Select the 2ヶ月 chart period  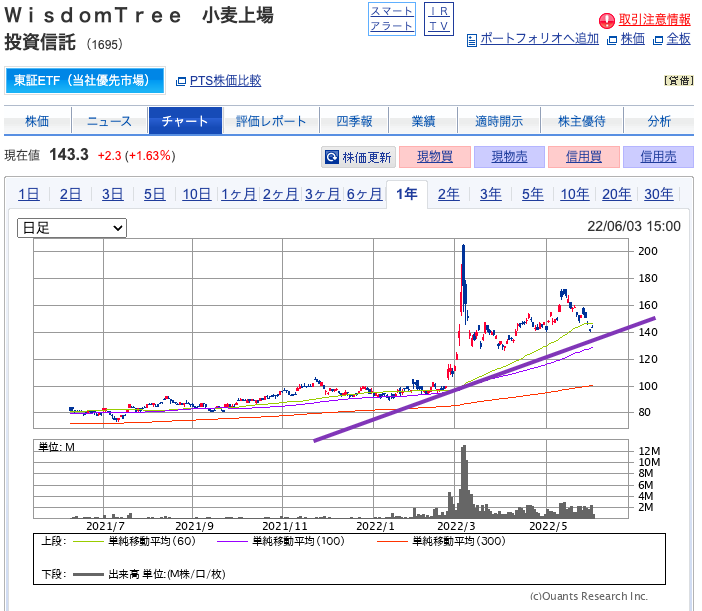coord(280,194)
